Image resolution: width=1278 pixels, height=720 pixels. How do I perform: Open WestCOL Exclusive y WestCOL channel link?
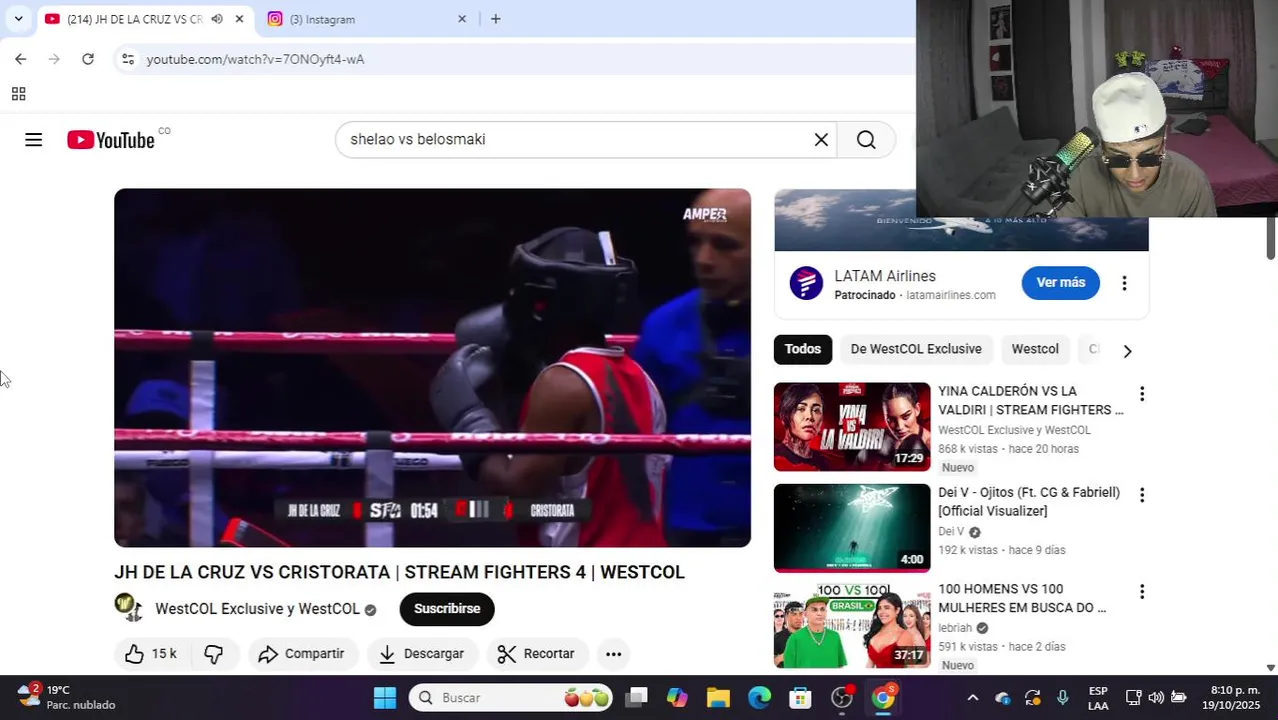(x=257, y=609)
